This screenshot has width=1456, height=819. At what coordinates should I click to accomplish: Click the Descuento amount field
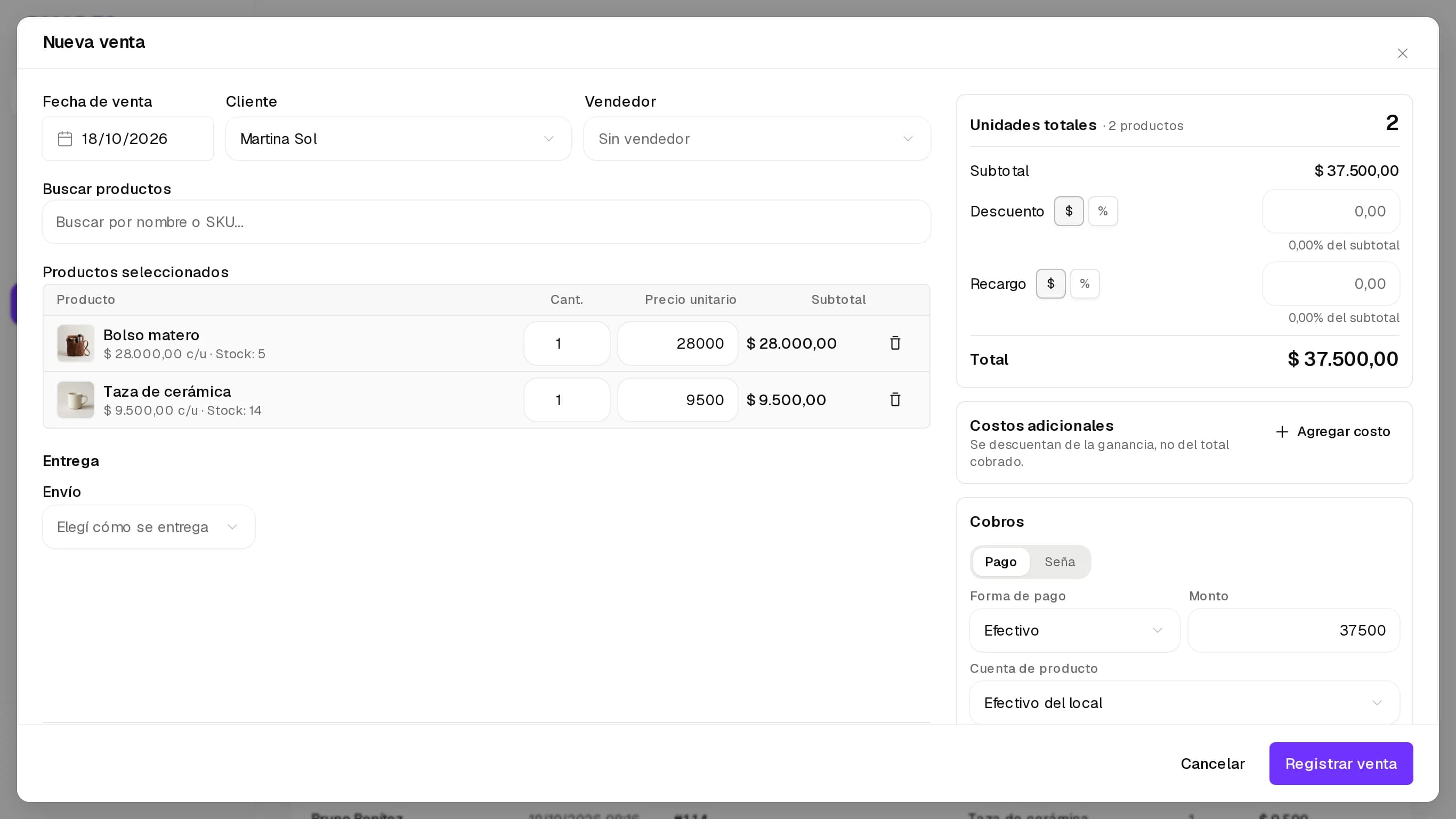pyautogui.click(x=1331, y=212)
